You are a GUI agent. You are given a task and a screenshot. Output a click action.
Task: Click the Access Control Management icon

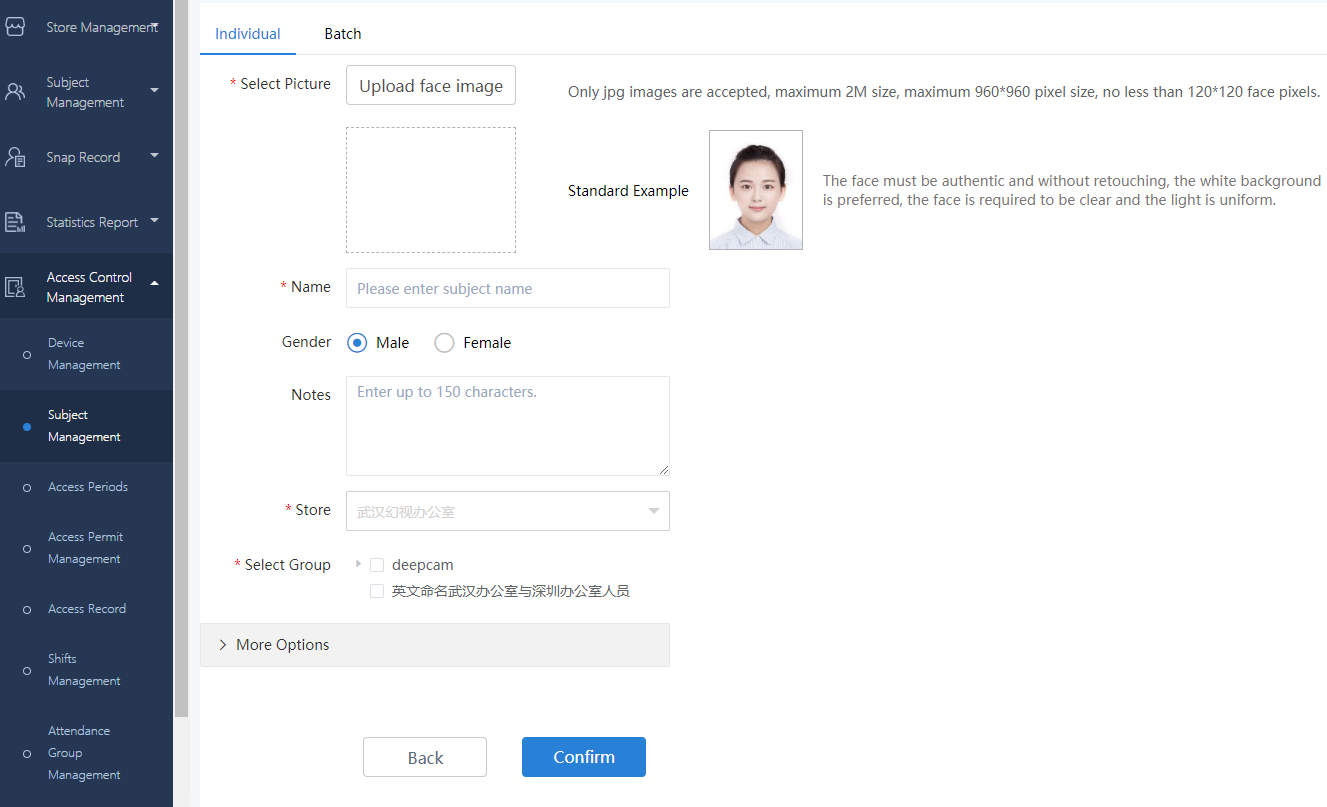[15, 287]
